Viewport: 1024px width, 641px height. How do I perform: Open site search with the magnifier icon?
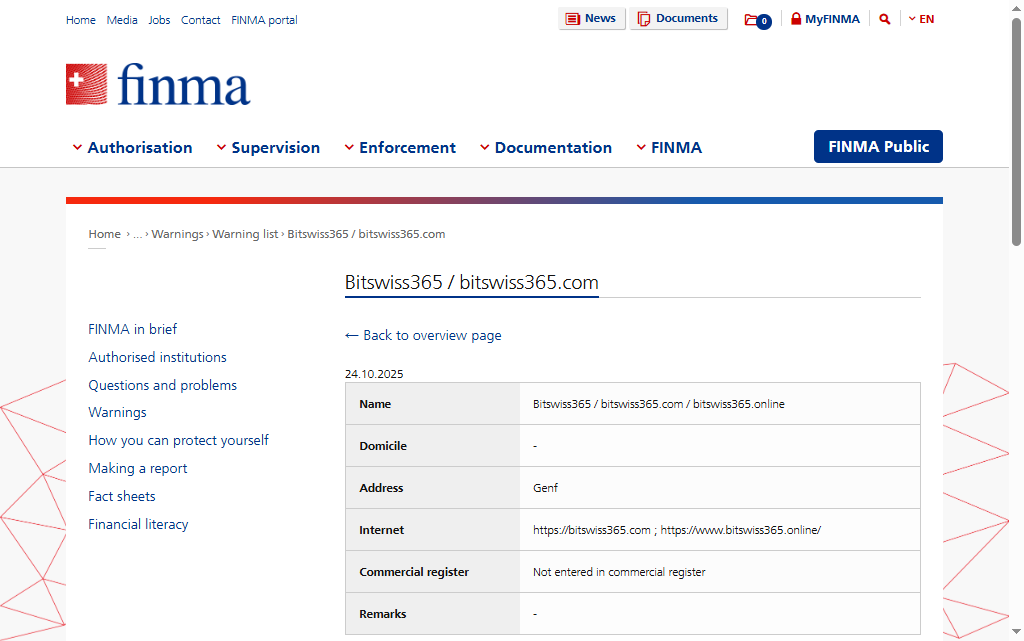pos(884,18)
